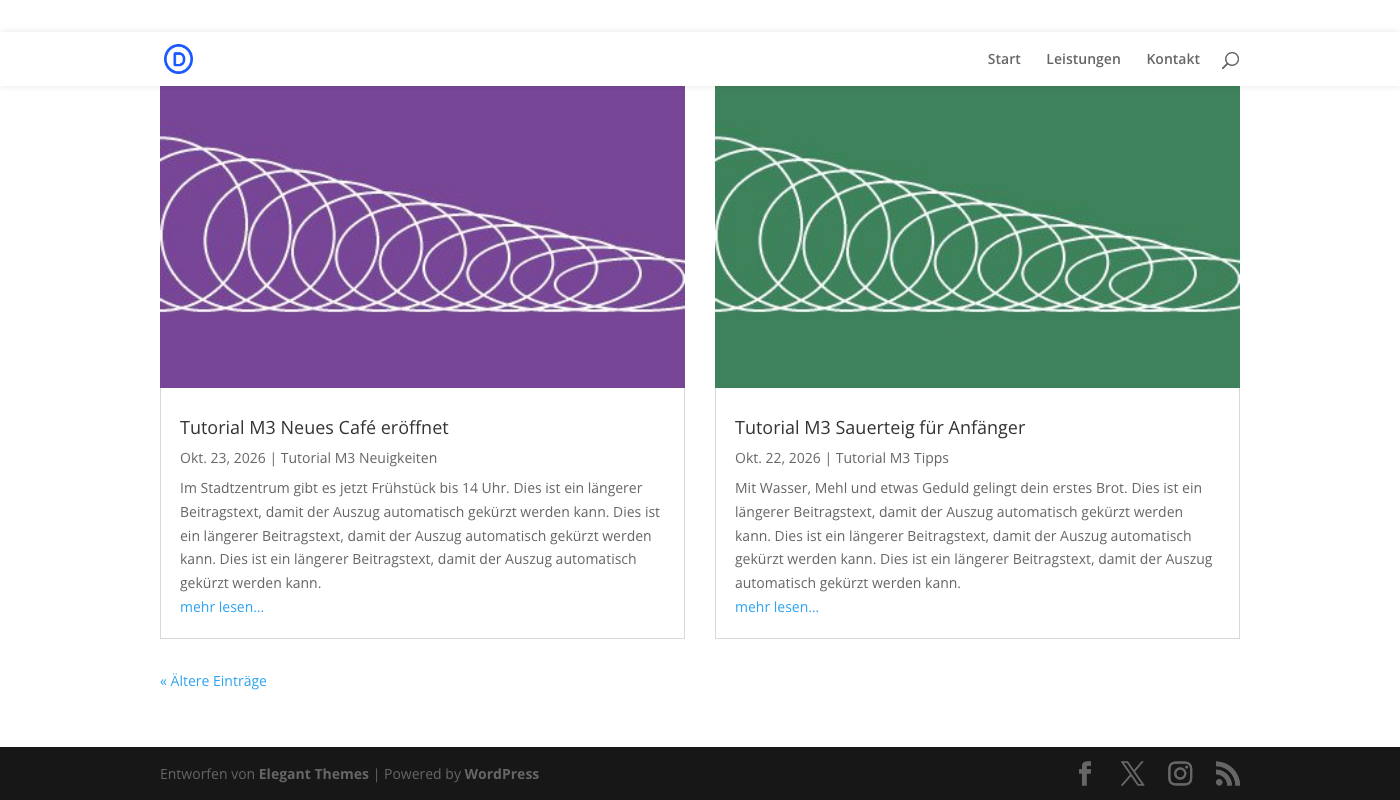This screenshot has width=1400, height=800.
Task: Open the Instagram footer icon
Action: click(x=1180, y=773)
